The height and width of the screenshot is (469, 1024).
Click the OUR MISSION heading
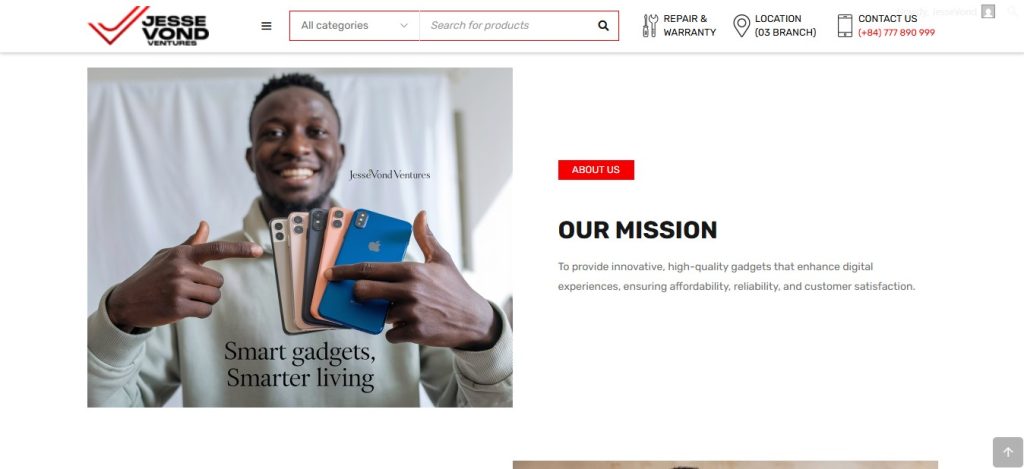637,230
